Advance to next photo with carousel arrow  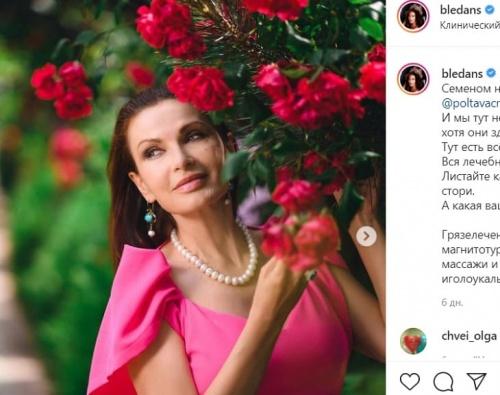tap(366, 236)
